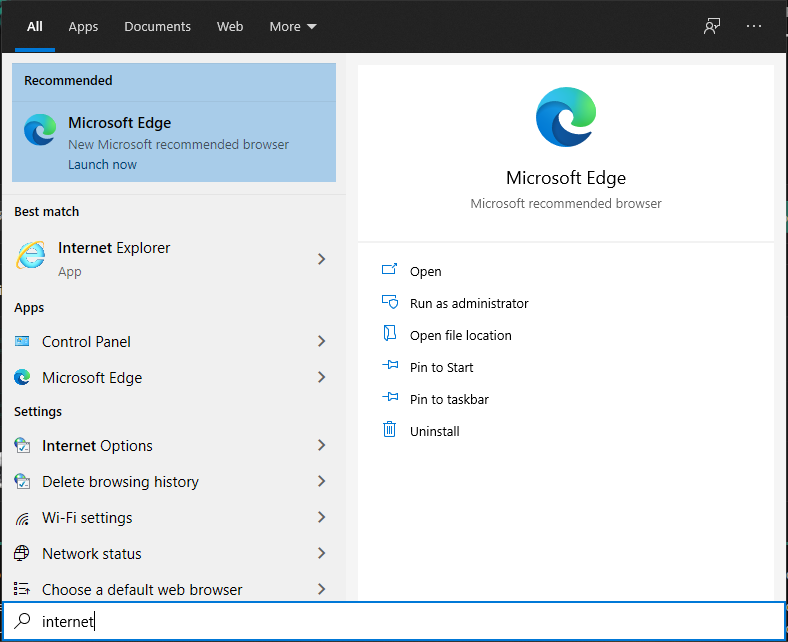Switch to the Documents tab
This screenshot has width=788, height=642.
pos(157,27)
